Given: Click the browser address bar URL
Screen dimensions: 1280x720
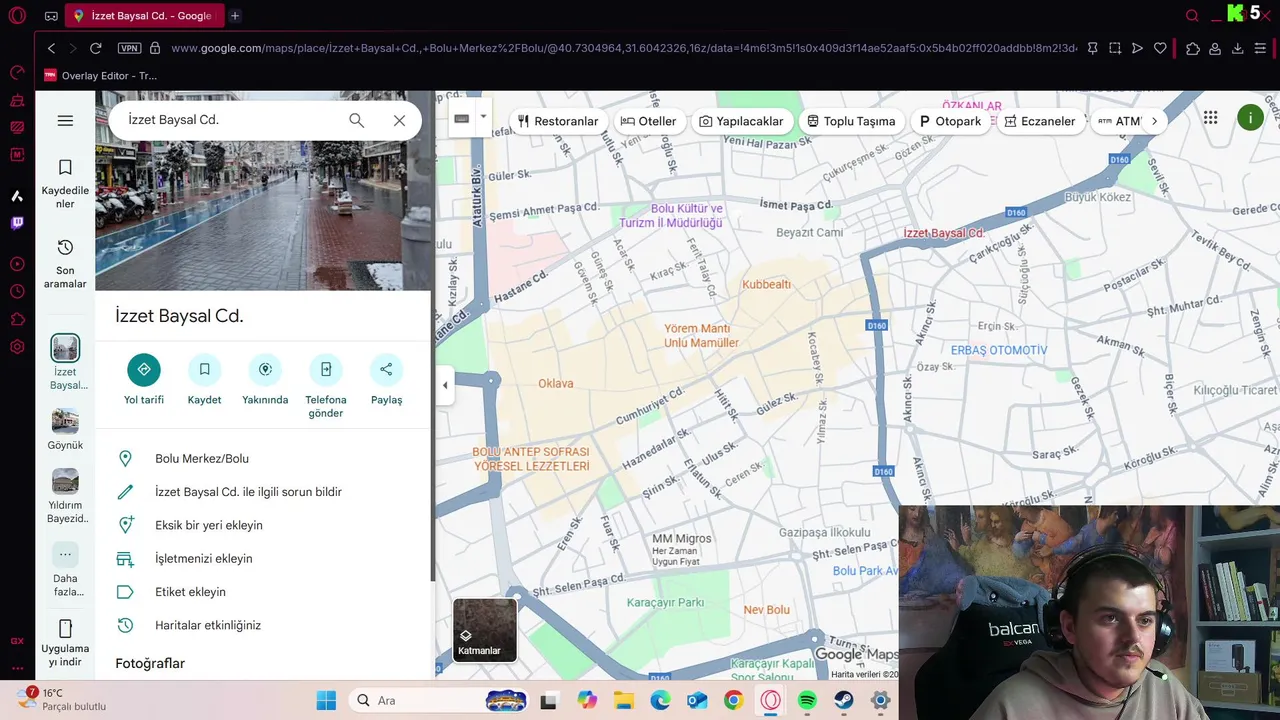Looking at the screenshot, I should pyautogui.click(x=624, y=48).
